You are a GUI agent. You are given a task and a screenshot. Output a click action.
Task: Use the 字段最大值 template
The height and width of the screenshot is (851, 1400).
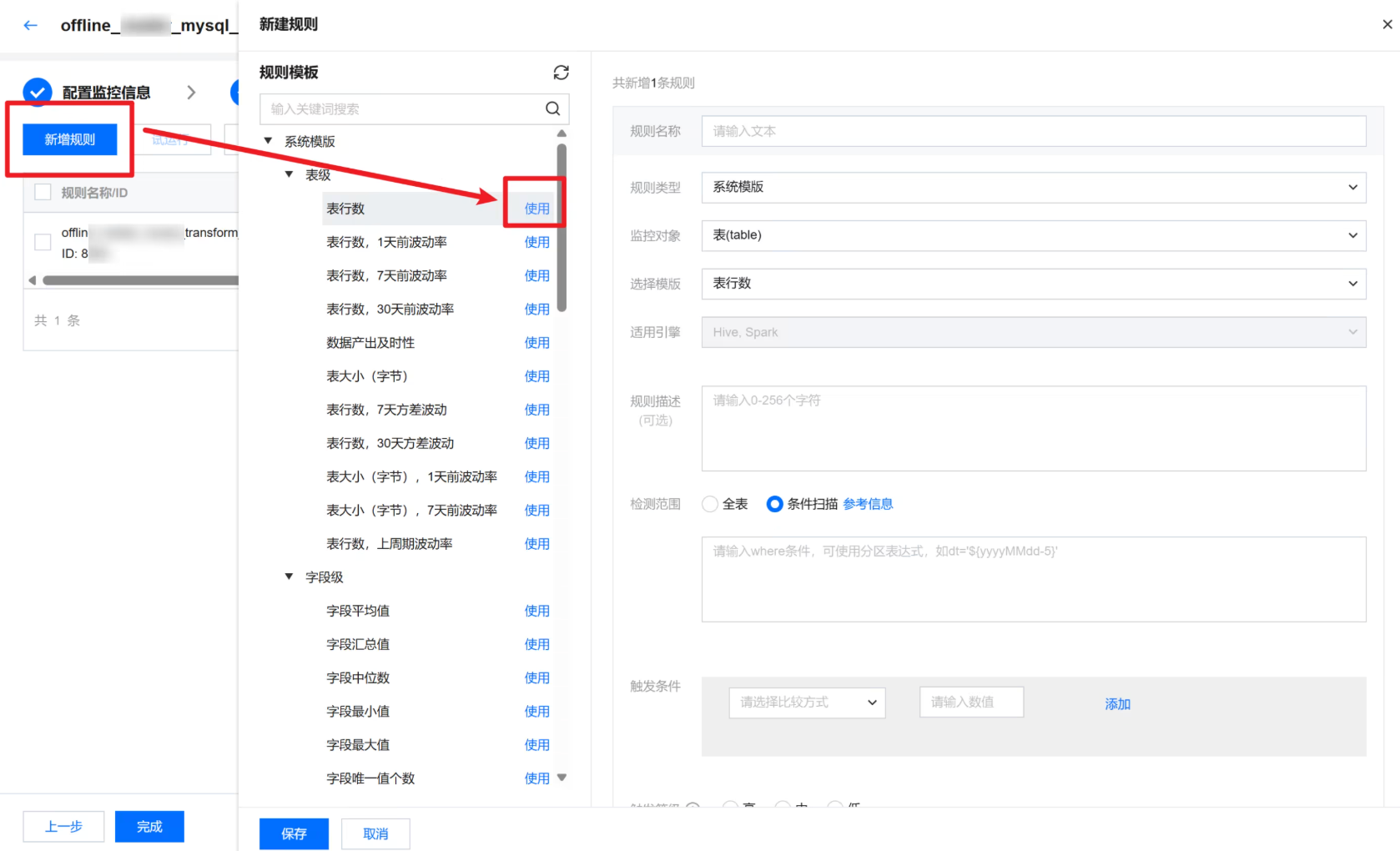[536, 745]
